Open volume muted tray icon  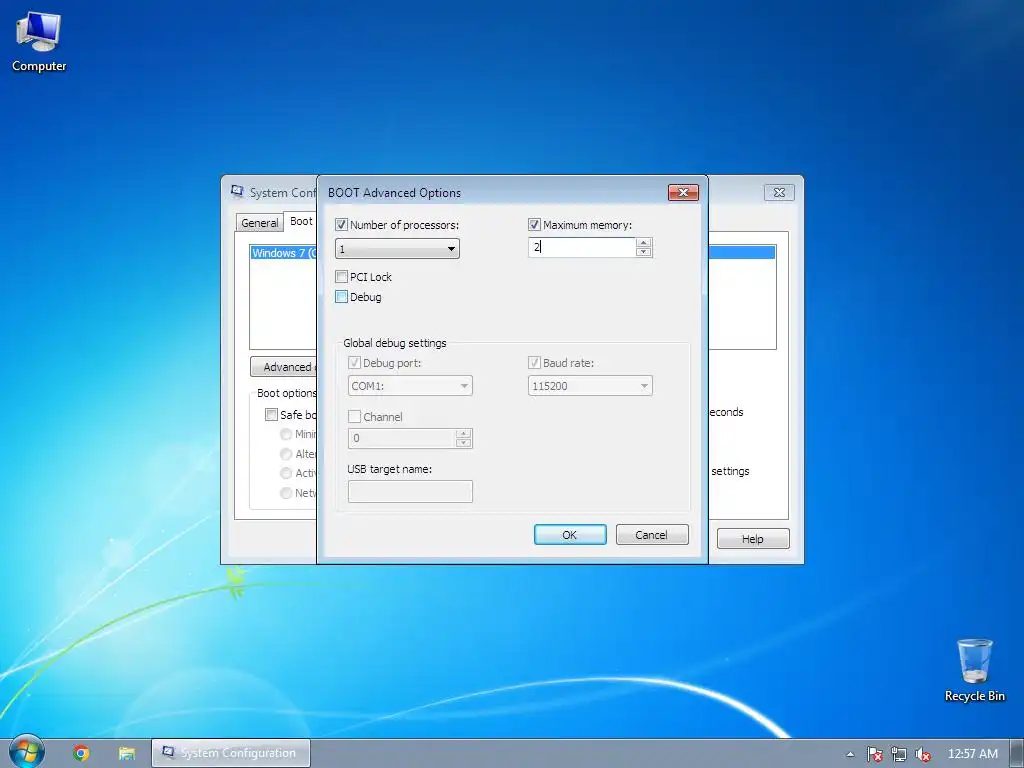(923, 754)
